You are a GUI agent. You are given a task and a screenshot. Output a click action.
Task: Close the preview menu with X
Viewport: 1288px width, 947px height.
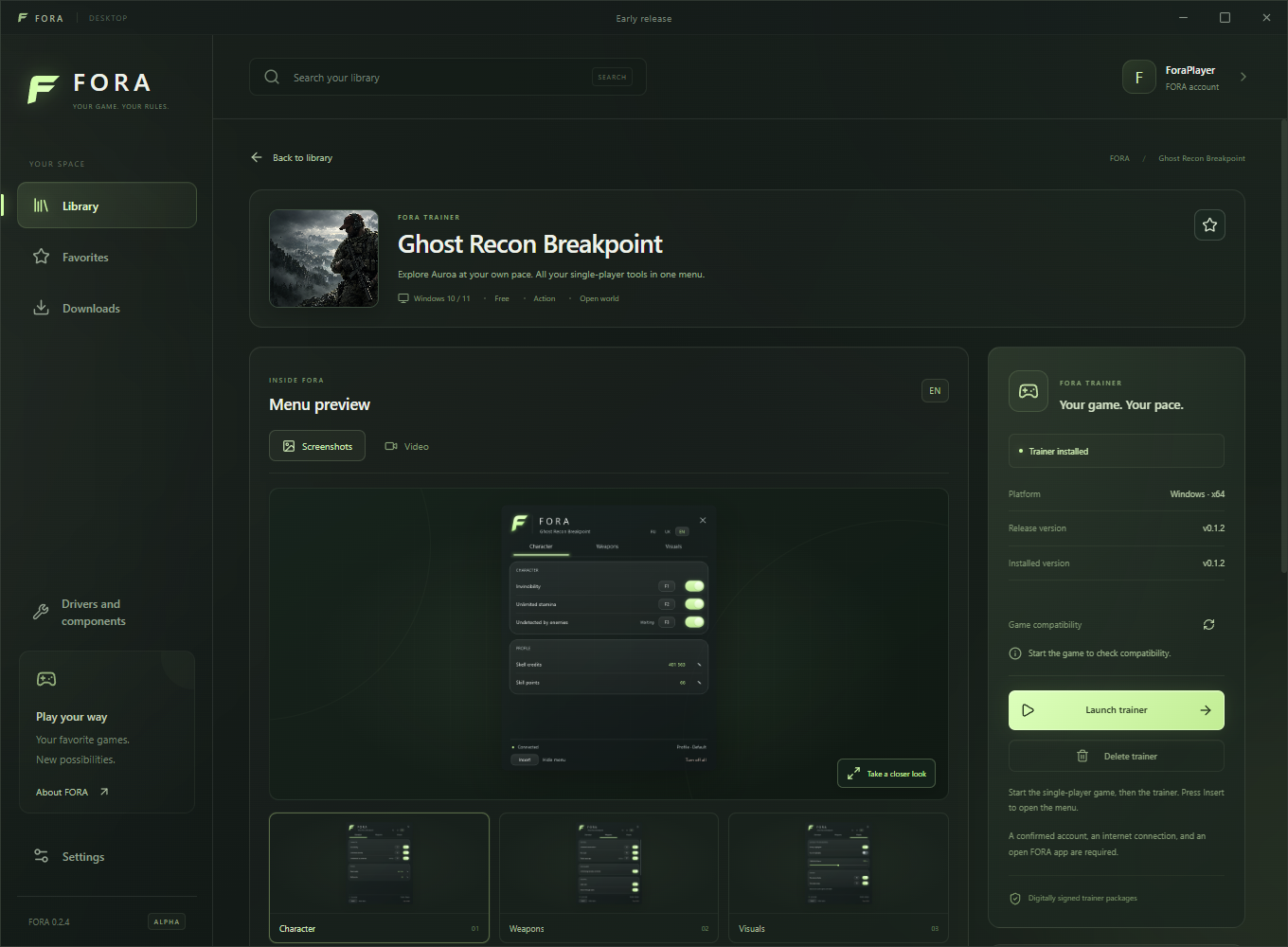point(703,520)
